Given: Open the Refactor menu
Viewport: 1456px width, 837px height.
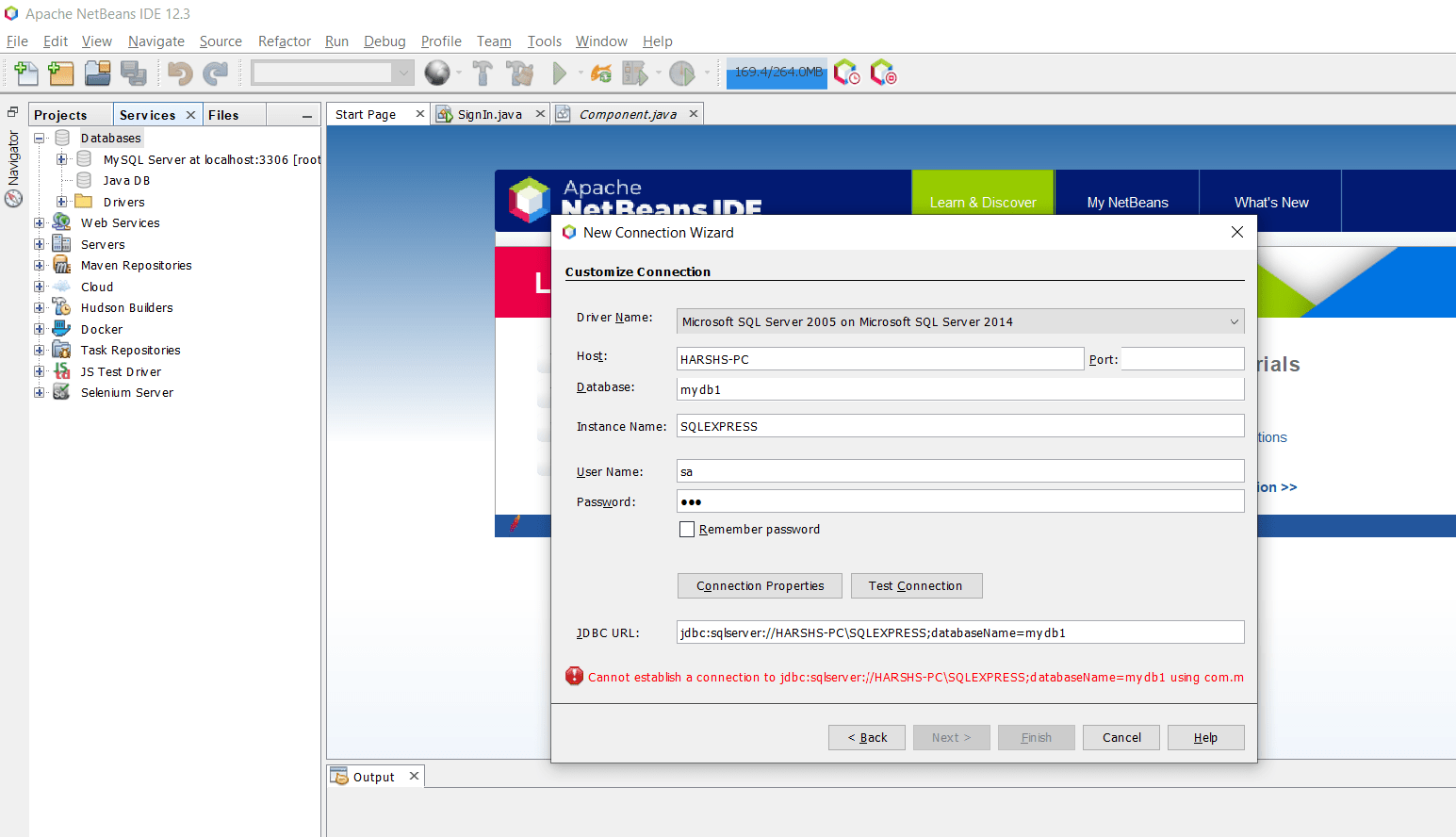Looking at the screenshot, I should coord(285,41).
